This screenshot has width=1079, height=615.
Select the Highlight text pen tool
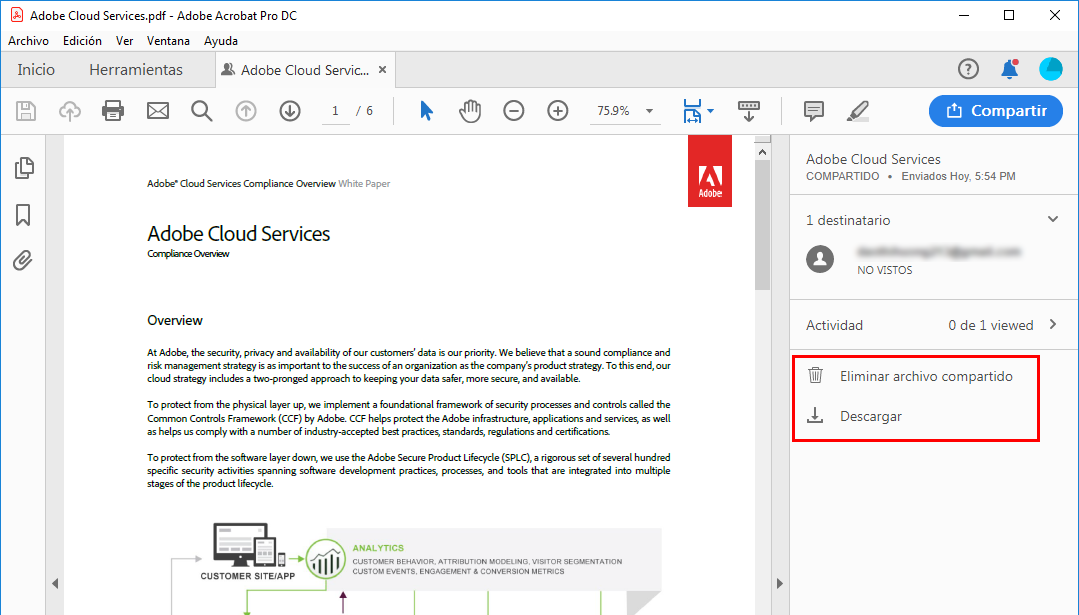coord(857,111)
